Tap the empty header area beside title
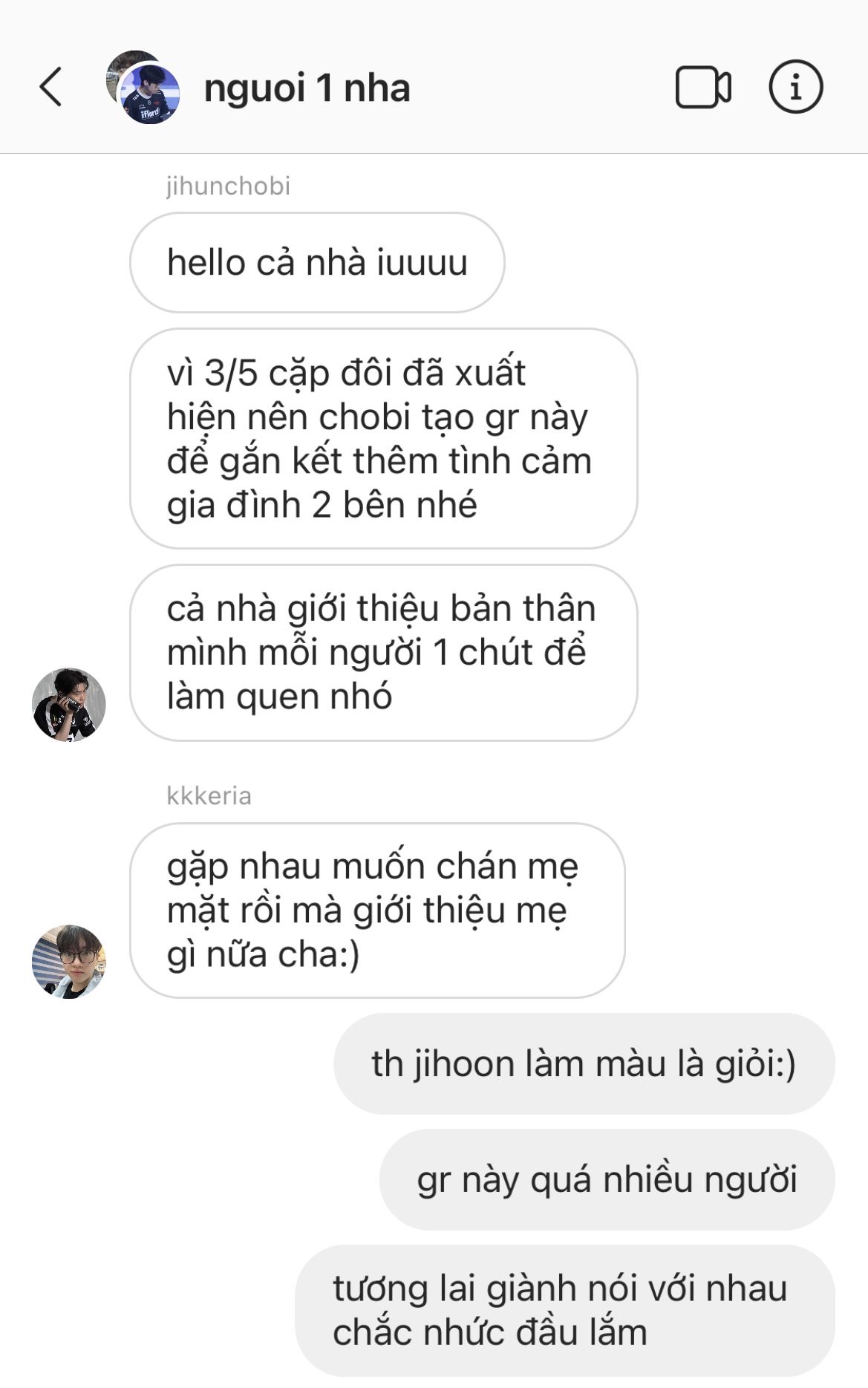The height and width of the screenshot is (1388, 868). 542,88
